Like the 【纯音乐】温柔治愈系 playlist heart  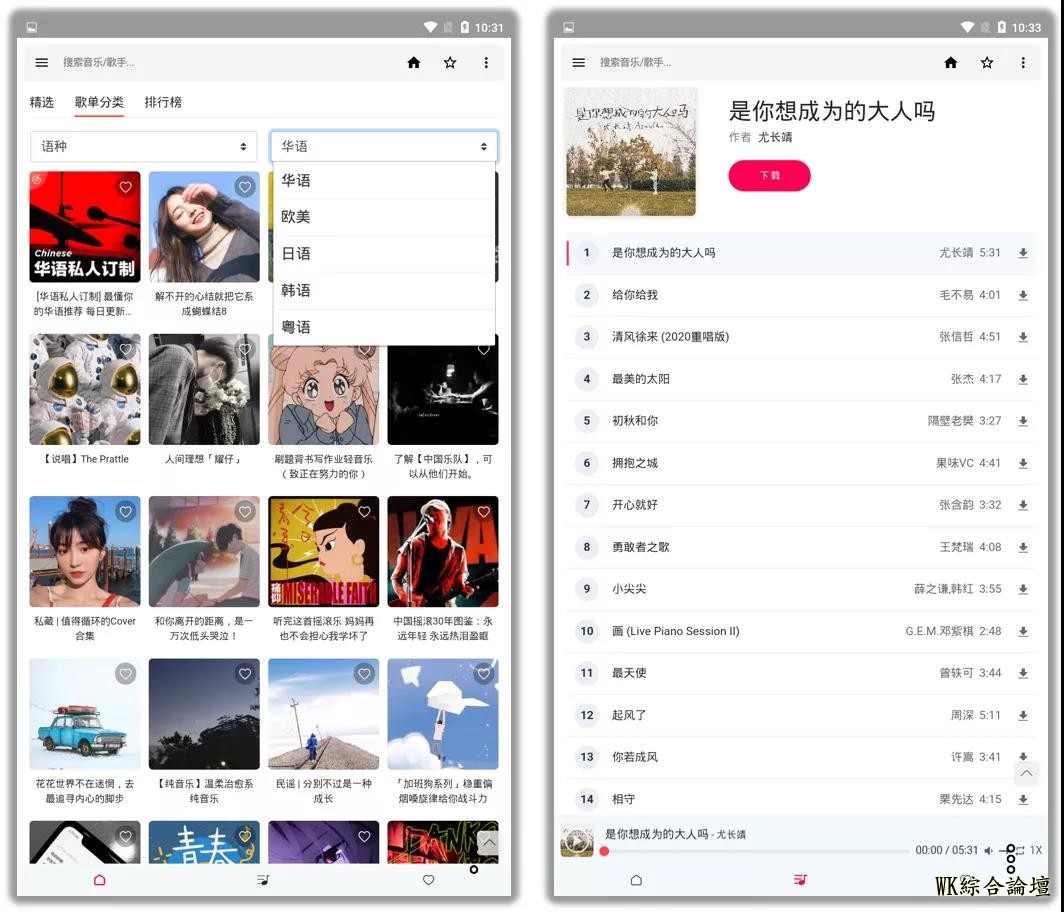coord(245,673)
